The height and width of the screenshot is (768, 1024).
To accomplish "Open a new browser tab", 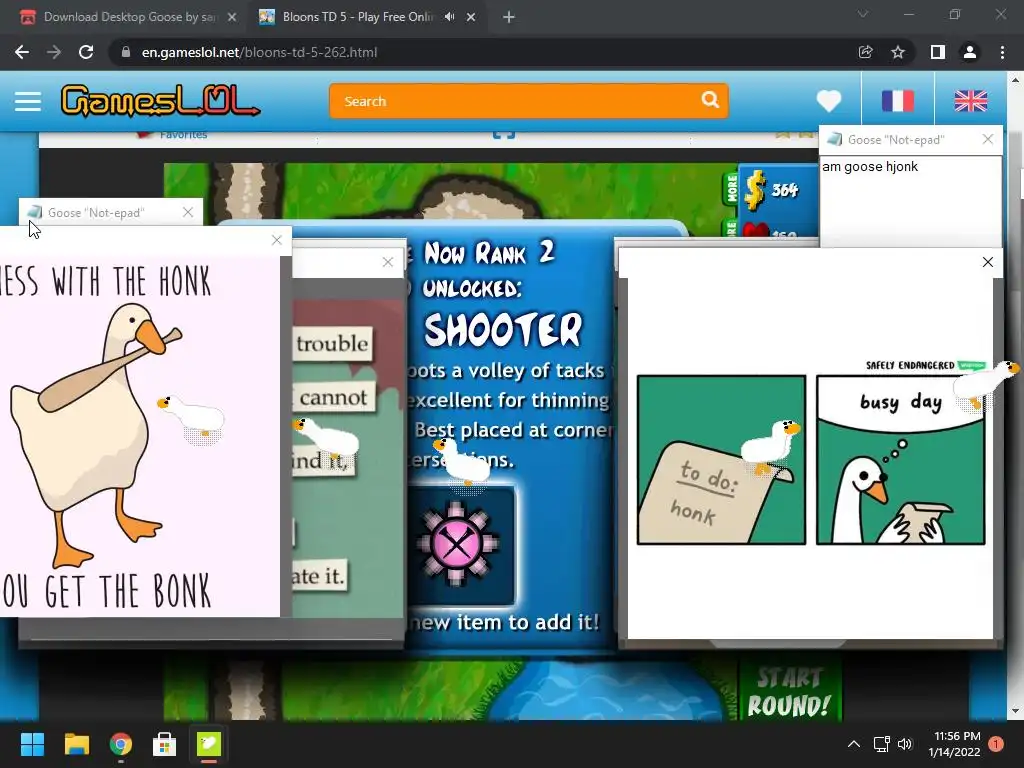I will coord(509,17).
